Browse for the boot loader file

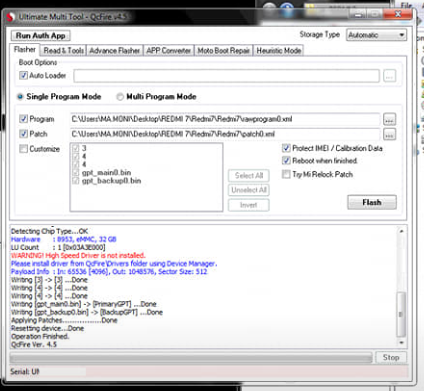pyautogui.click(x=389, y=76)
